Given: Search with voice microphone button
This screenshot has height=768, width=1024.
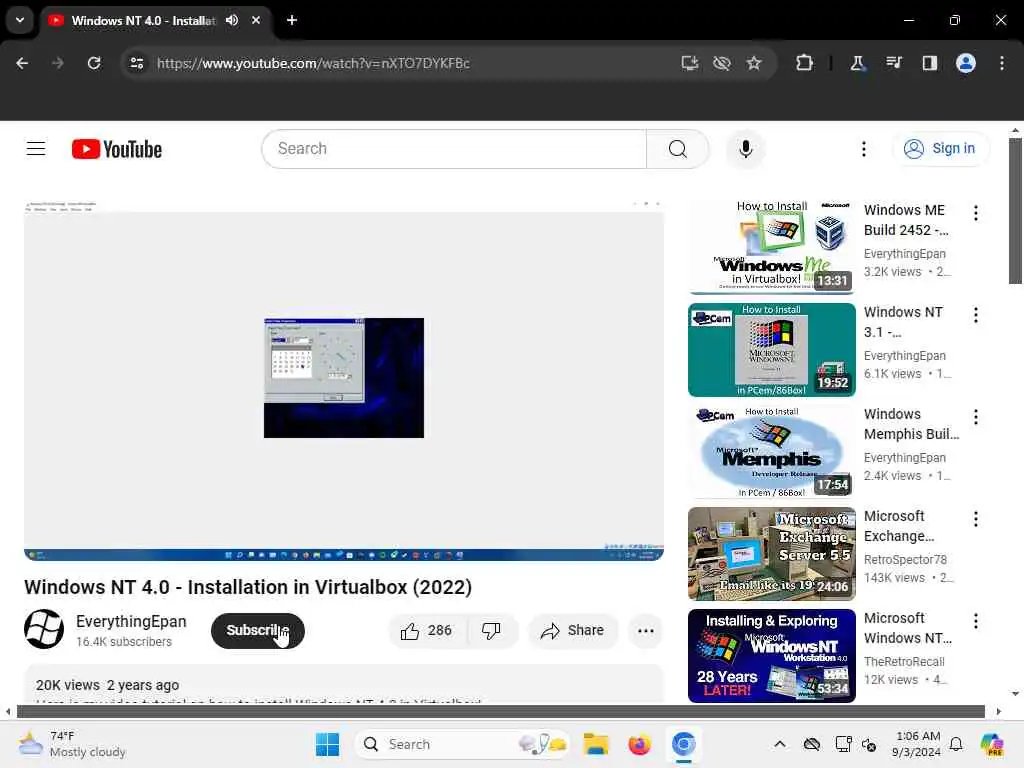Looking at the screenshot, I should 746,149.
